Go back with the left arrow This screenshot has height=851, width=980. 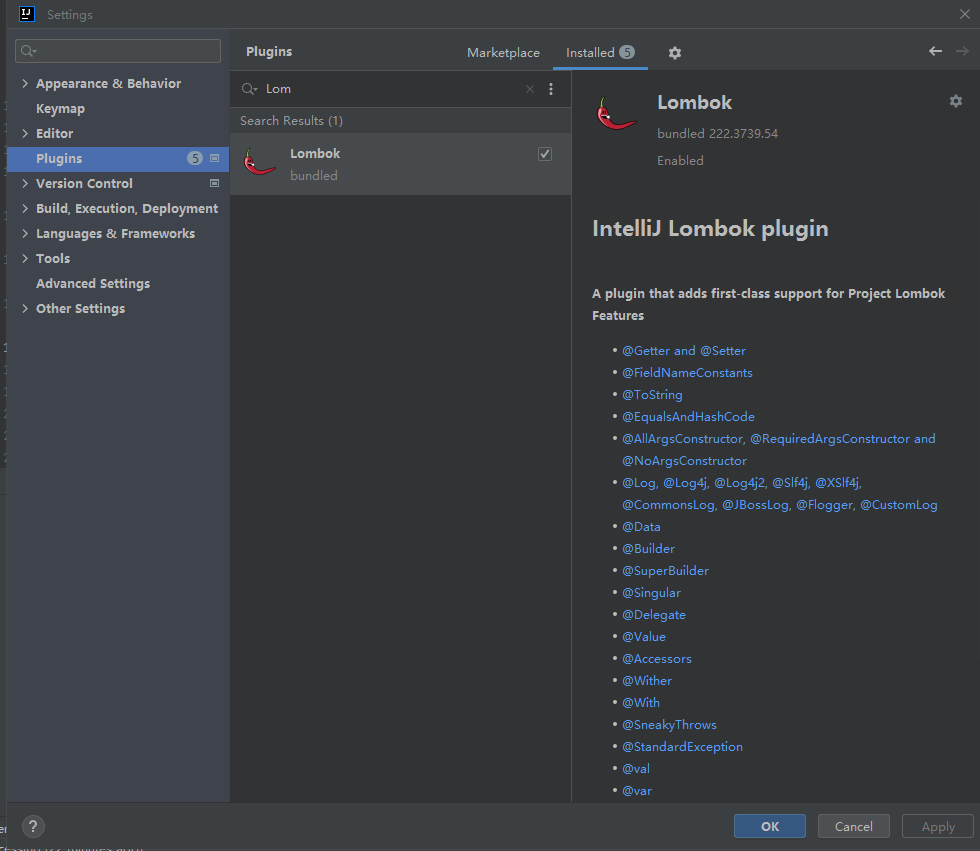[935, 51]
